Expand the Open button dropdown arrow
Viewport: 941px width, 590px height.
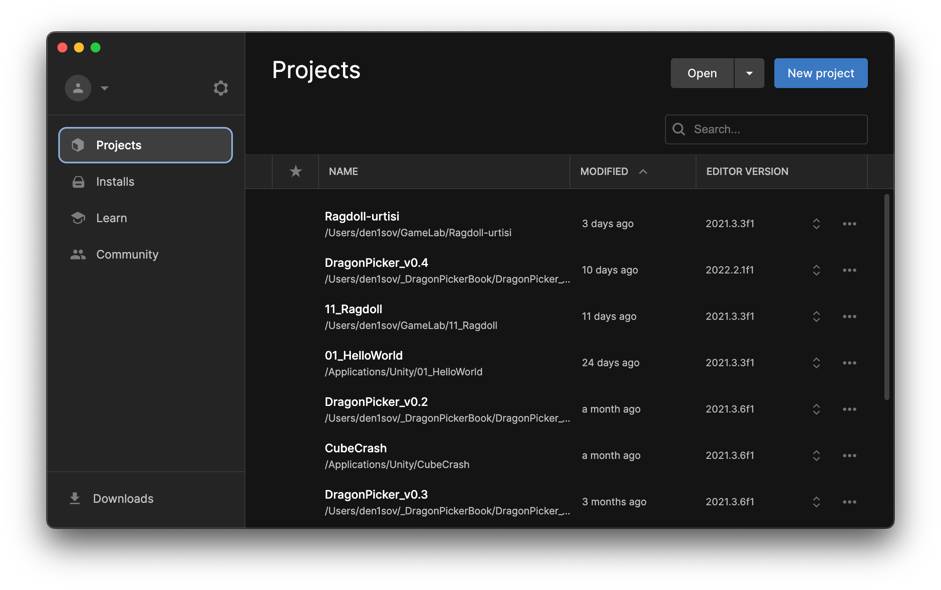coord(749,73)
